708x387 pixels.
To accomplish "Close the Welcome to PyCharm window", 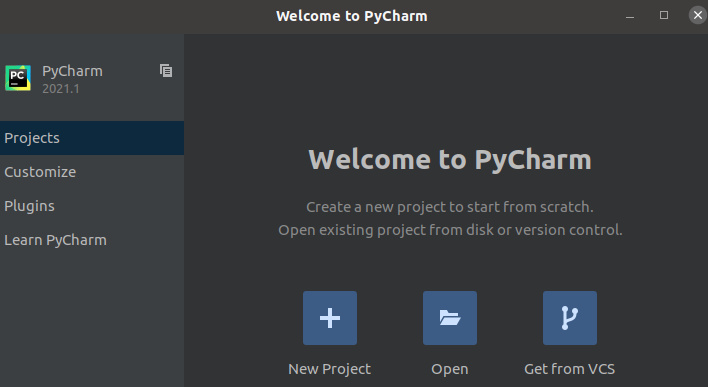I will click(x=698, y=15).
